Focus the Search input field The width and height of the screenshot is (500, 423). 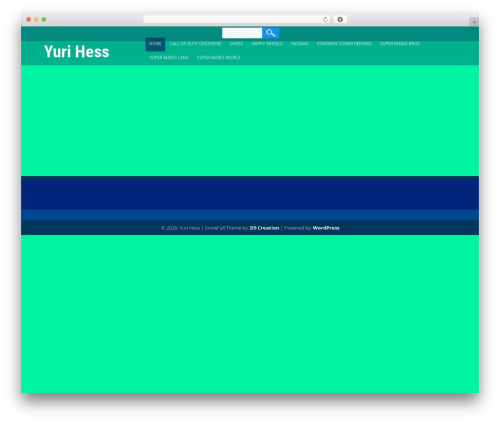coord(242,33)
